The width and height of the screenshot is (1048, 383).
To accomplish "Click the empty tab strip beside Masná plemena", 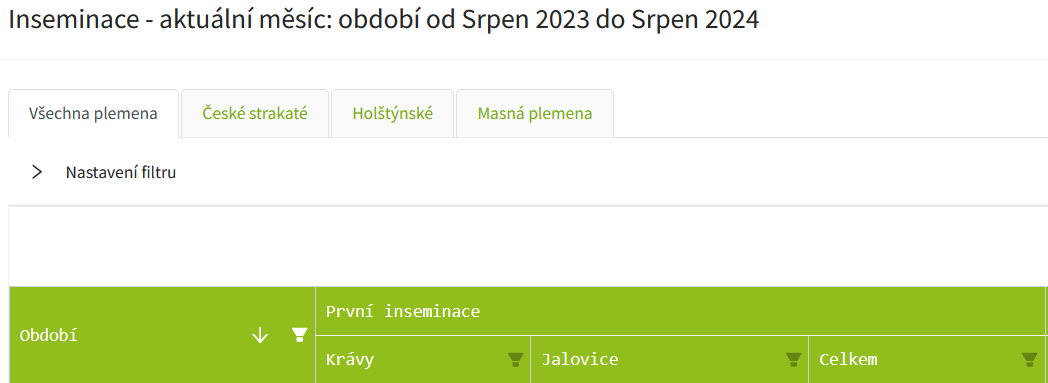I will point(830,114).
